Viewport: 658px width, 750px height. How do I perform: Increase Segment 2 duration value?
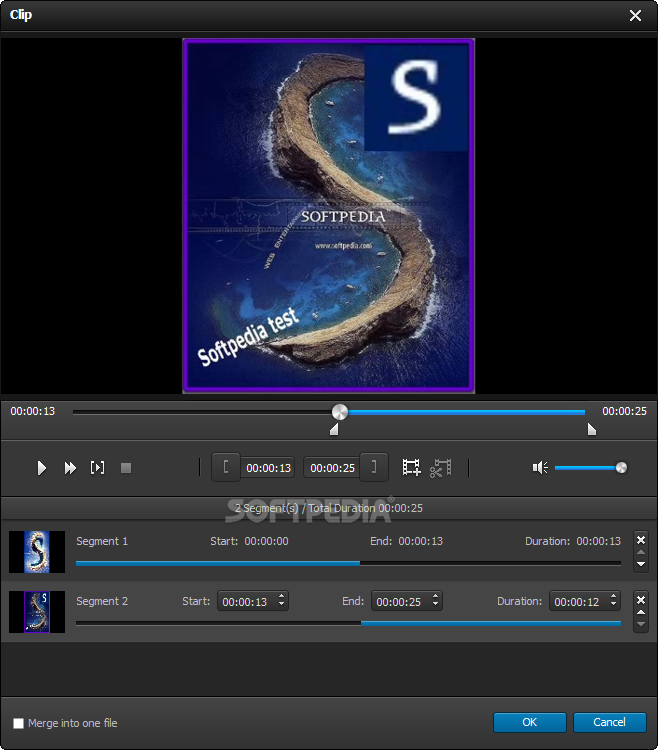613,596
